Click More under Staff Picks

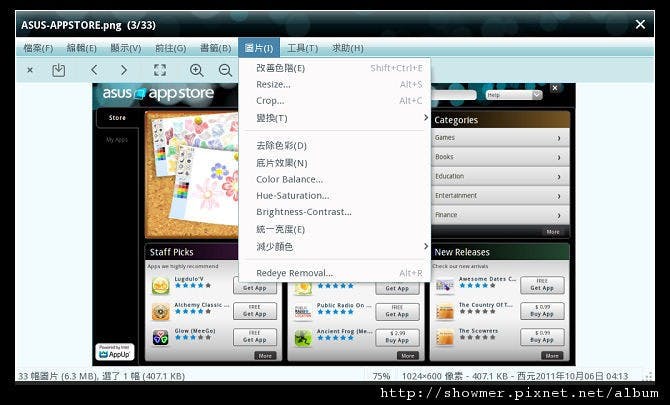tap(265, 355)
